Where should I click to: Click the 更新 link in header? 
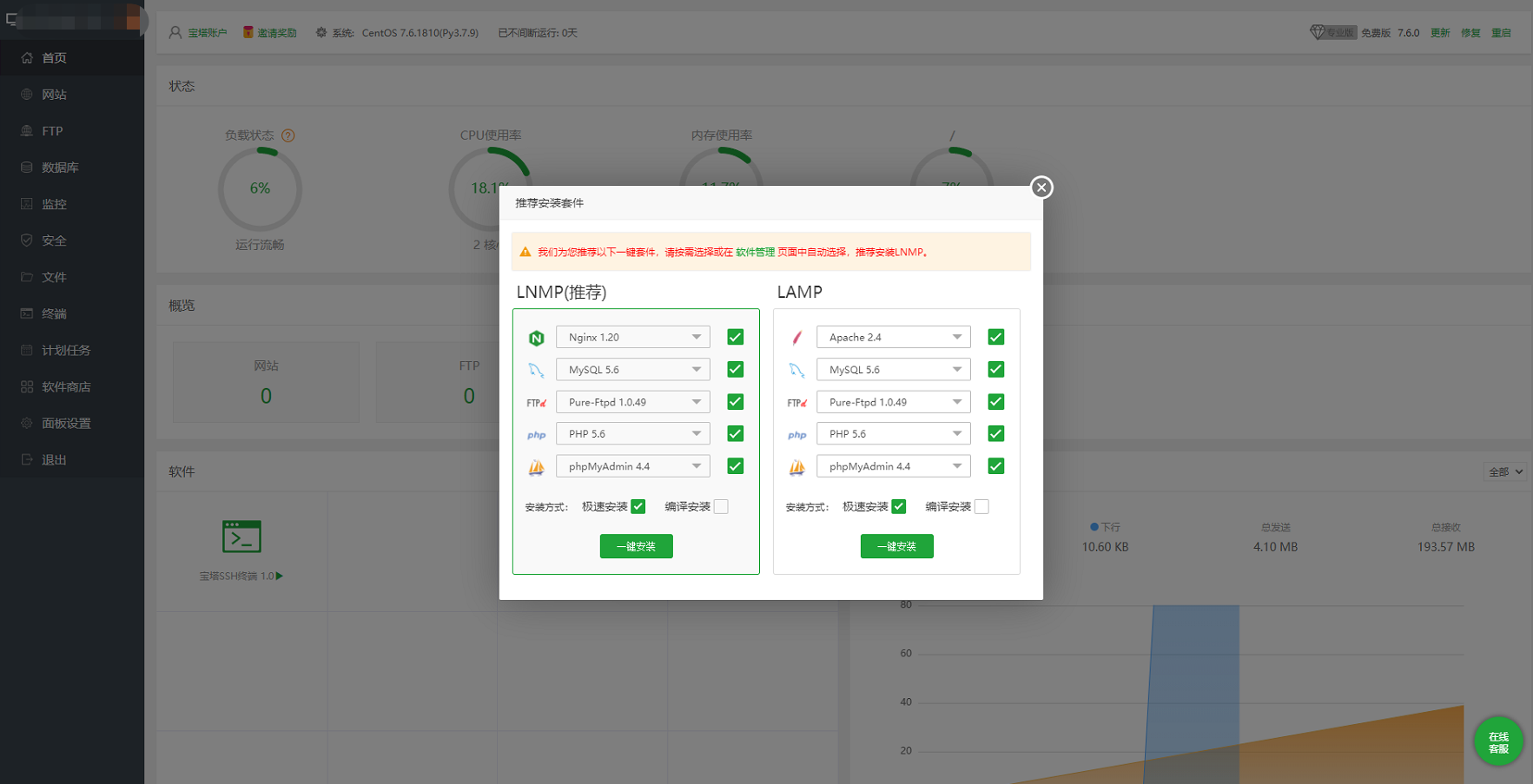1440,32
